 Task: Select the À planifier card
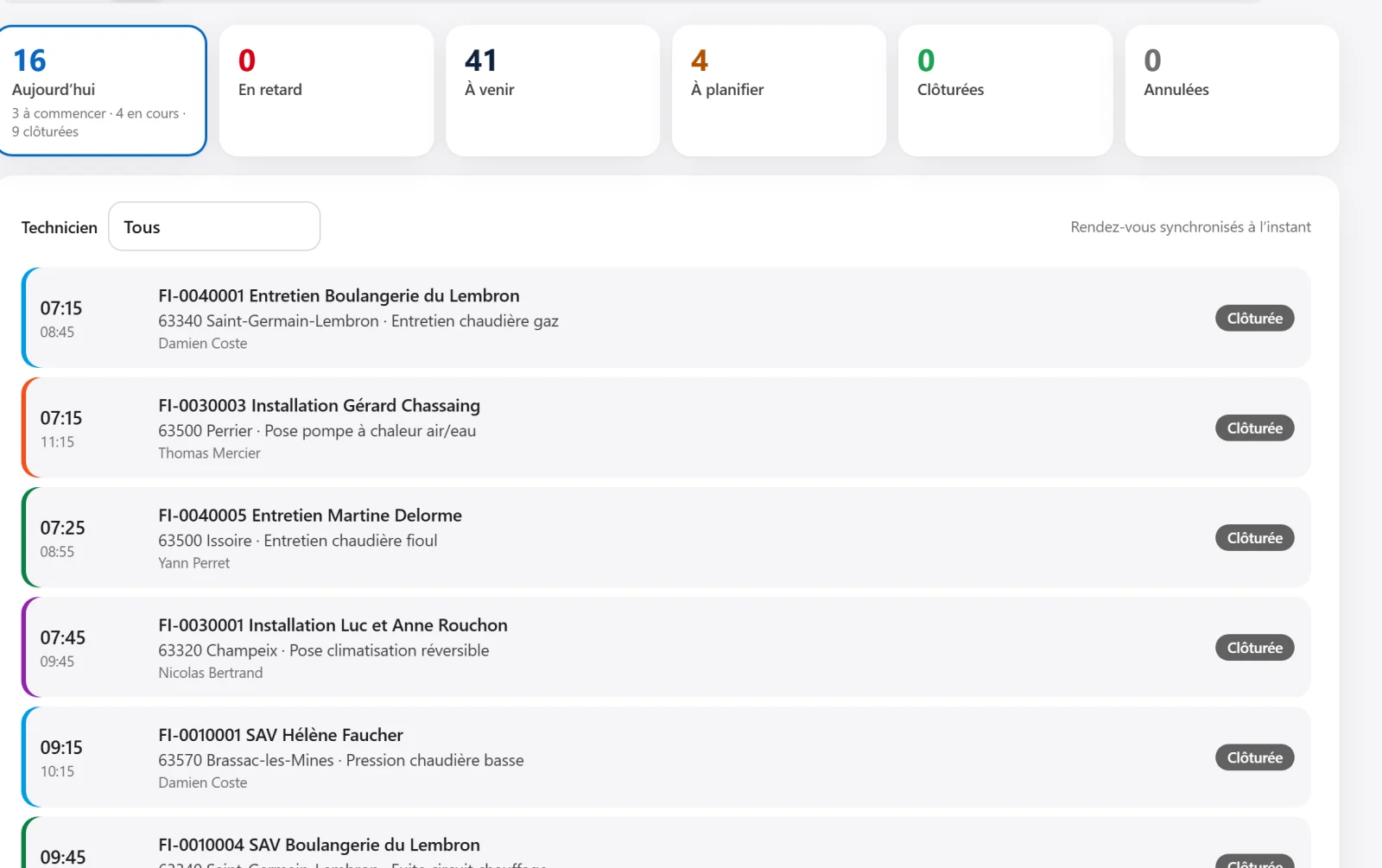[779, 91]
